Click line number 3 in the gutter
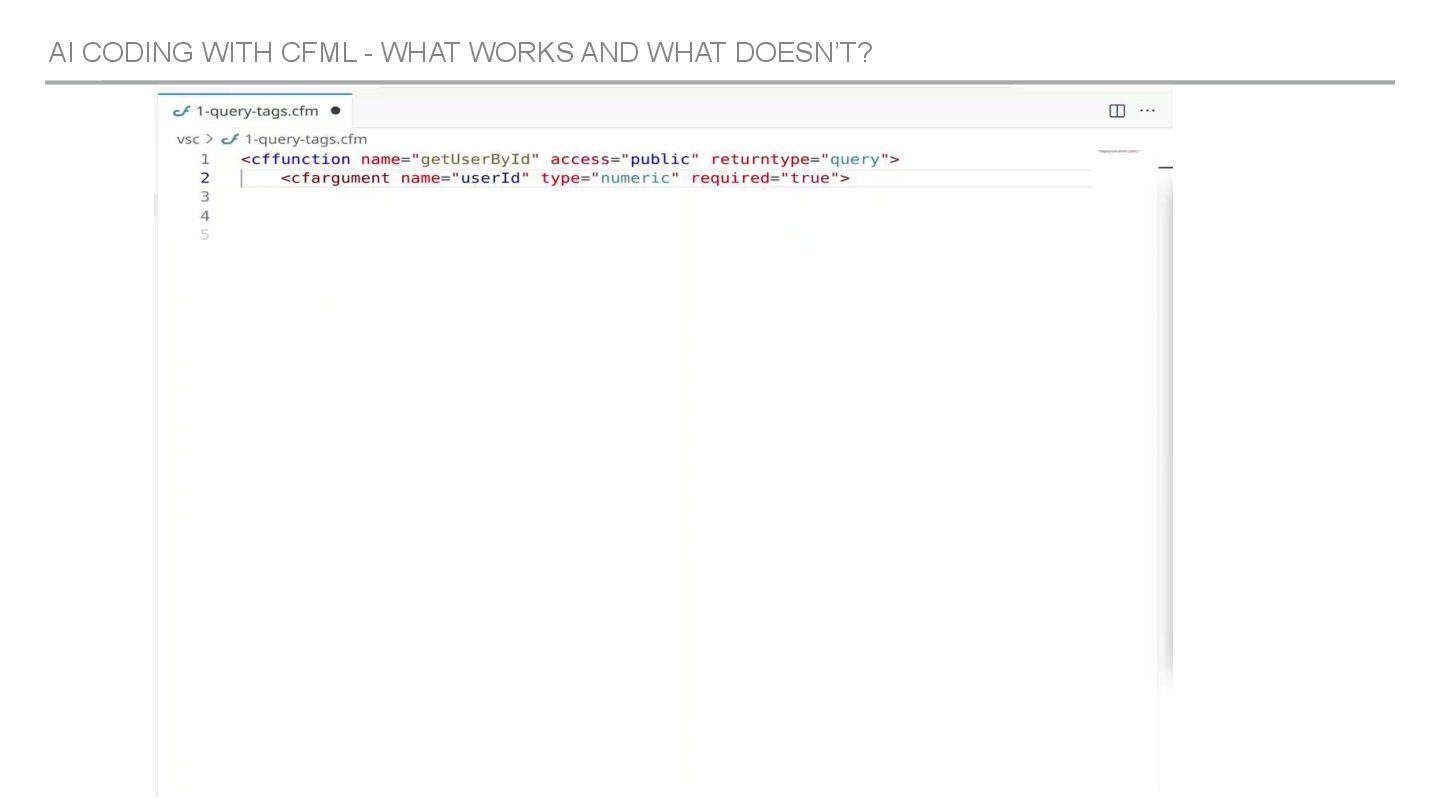This screenshot has height=810, width=1440. 205,197
